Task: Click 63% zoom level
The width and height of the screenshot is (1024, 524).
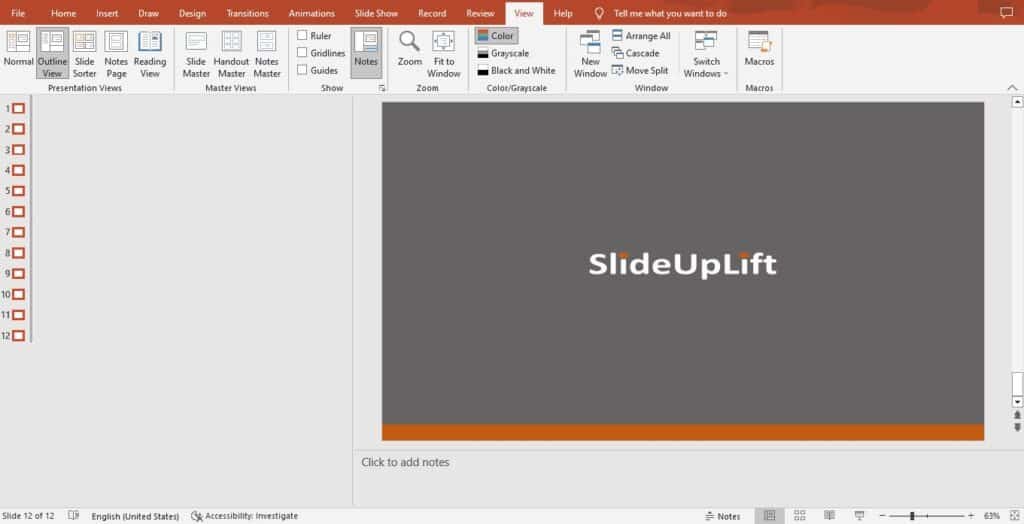Action: click(991, 516)
